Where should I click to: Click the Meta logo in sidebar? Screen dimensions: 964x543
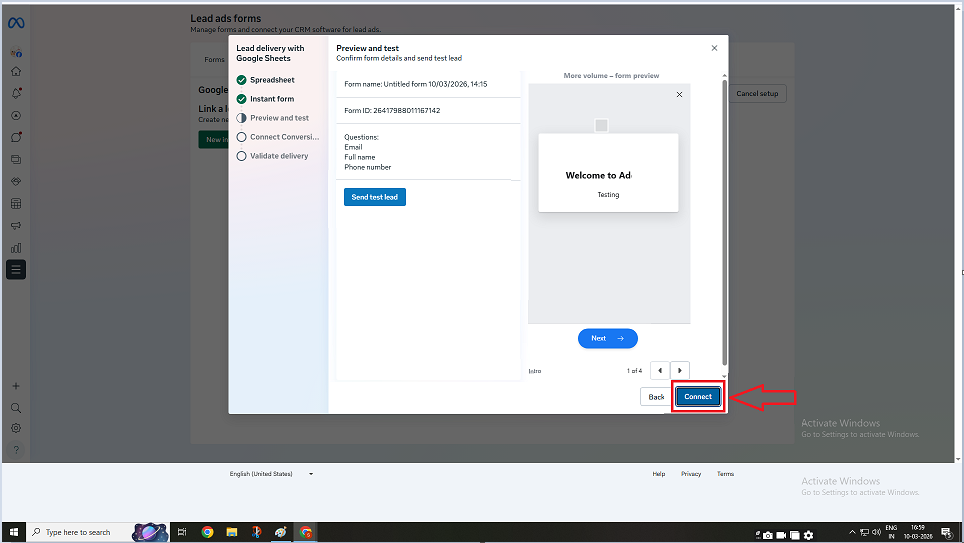tap(16, 23)
